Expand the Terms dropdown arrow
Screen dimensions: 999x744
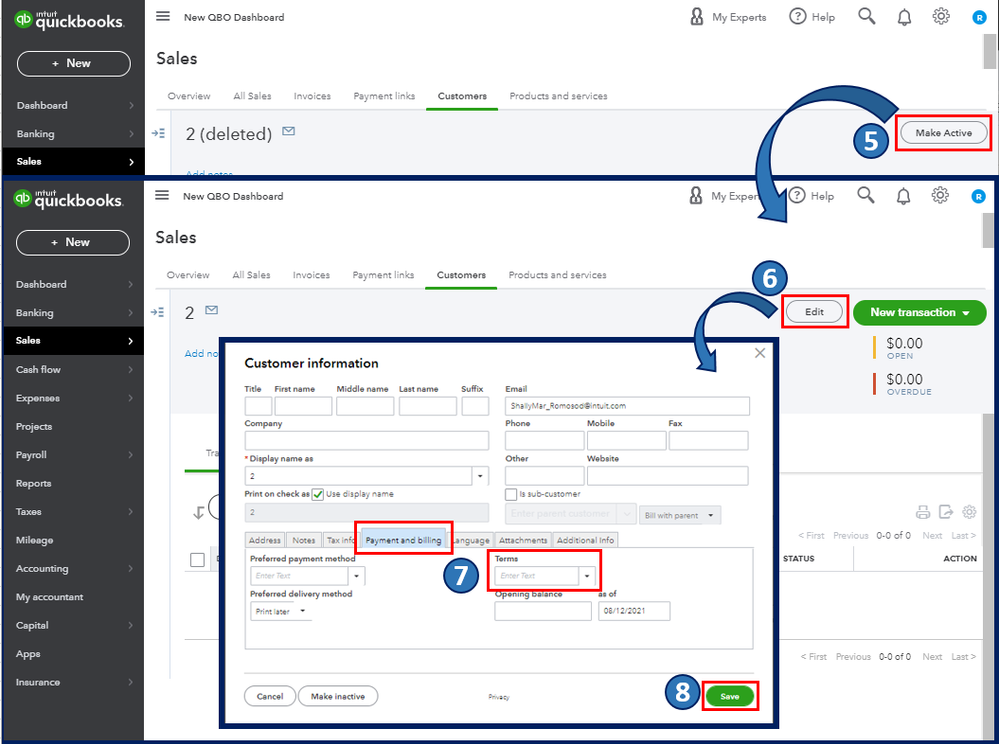click(587, 576)
